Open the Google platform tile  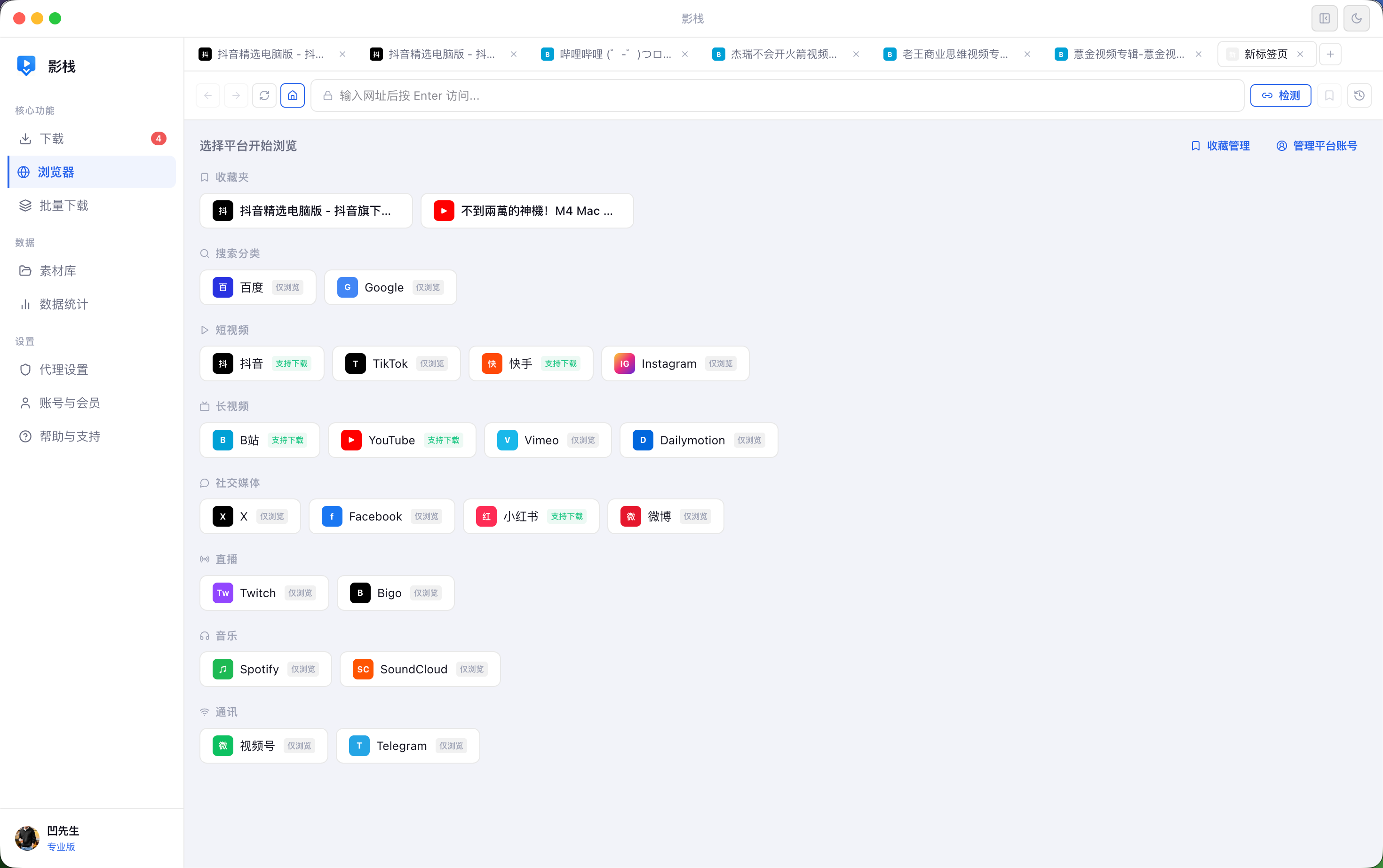tap(390, 287)
